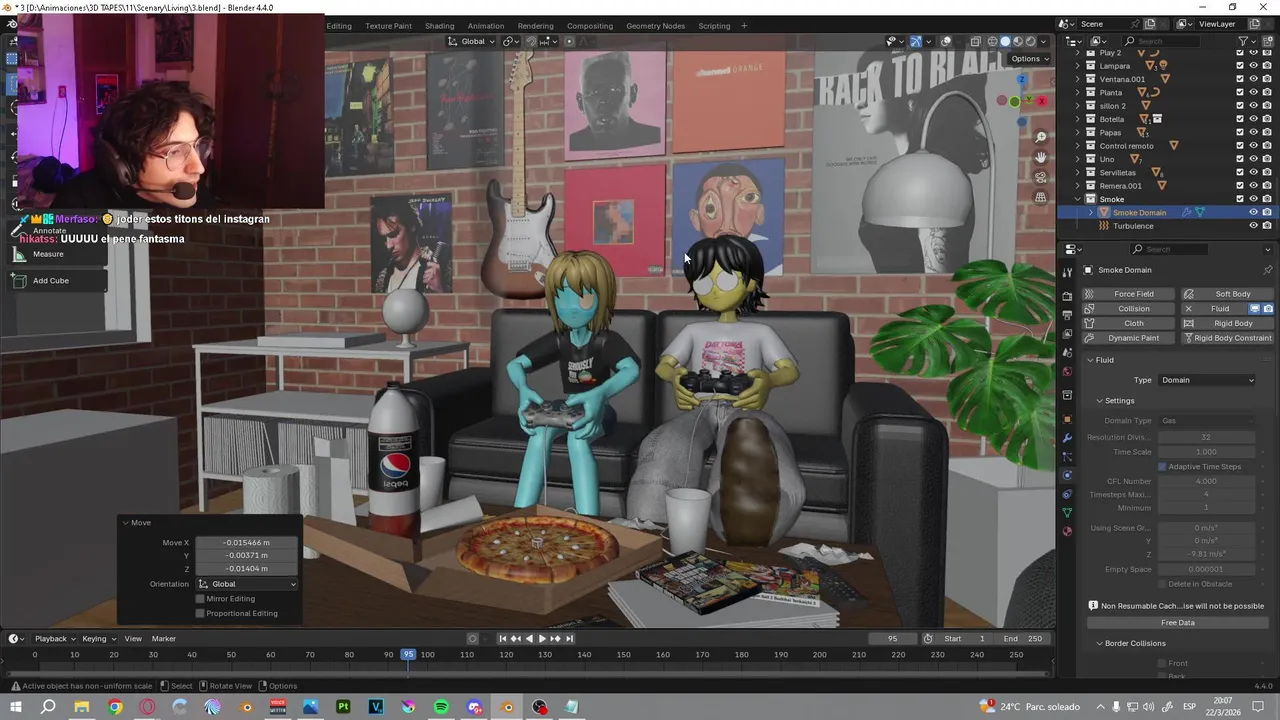Switch to the Shading workspace tab
The width and height of the screenshot is (1280, 720).
tap(439, 26)
